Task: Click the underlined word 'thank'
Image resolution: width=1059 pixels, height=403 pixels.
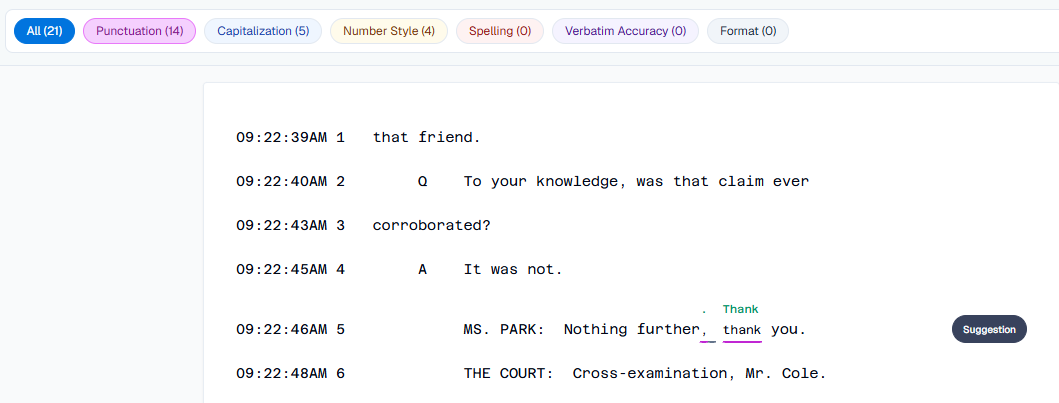Action: click(x=742, y=330)
